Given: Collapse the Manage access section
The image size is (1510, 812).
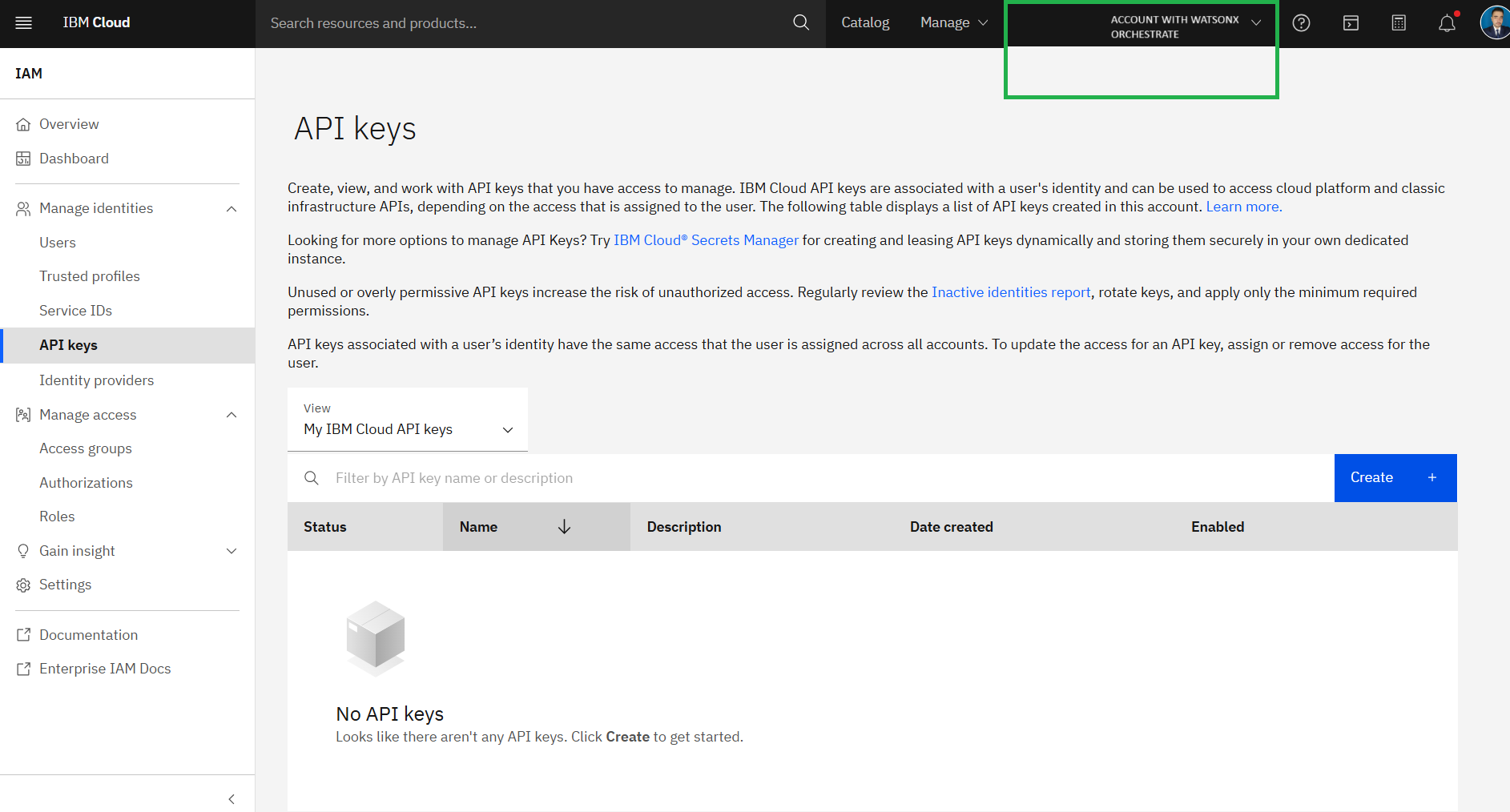Looking at the screenshot, I should tap(232, 415).
